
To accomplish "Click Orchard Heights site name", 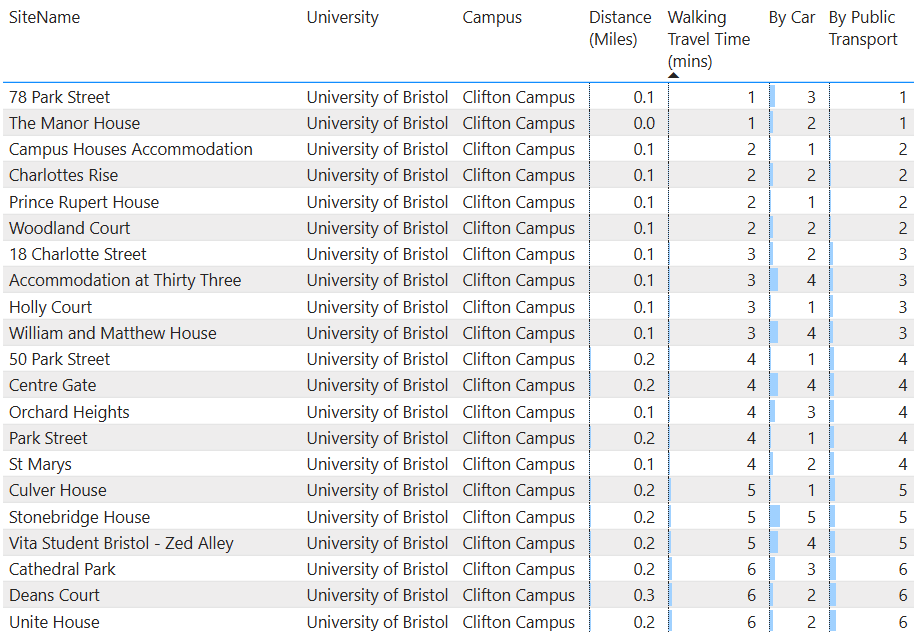I will click(x=69, y=412).
